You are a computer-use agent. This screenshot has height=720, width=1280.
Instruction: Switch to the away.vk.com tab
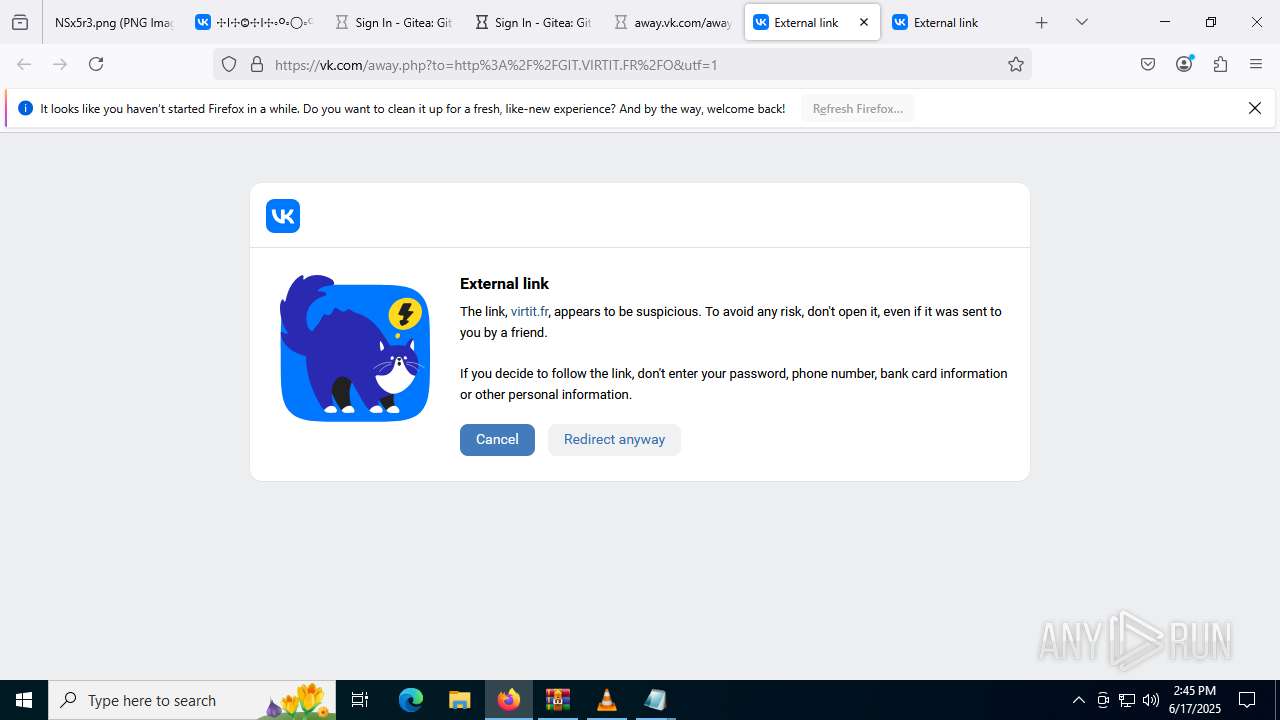(672, 22)
